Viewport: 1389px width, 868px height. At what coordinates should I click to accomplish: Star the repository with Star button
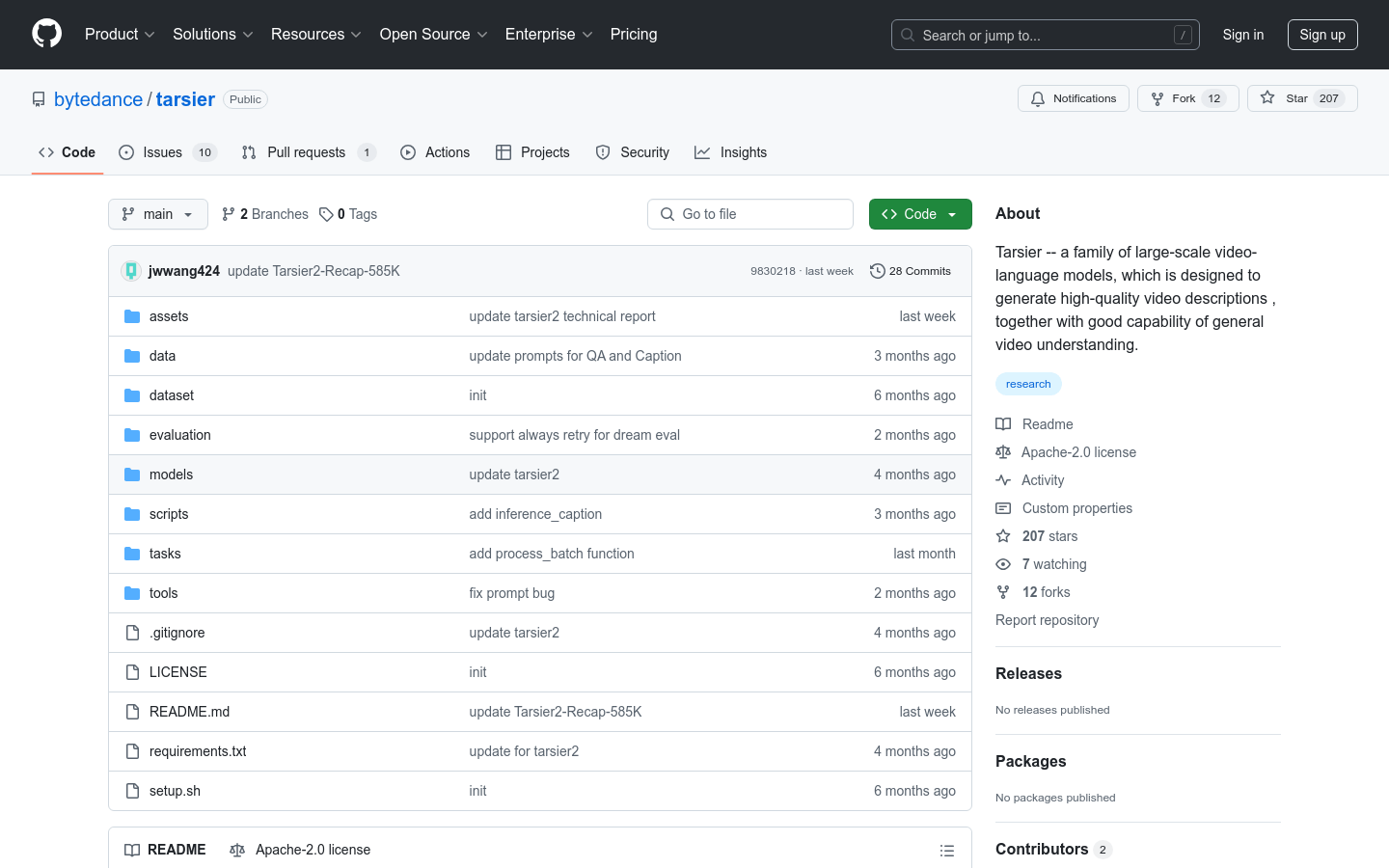(x=1302, y=98)
